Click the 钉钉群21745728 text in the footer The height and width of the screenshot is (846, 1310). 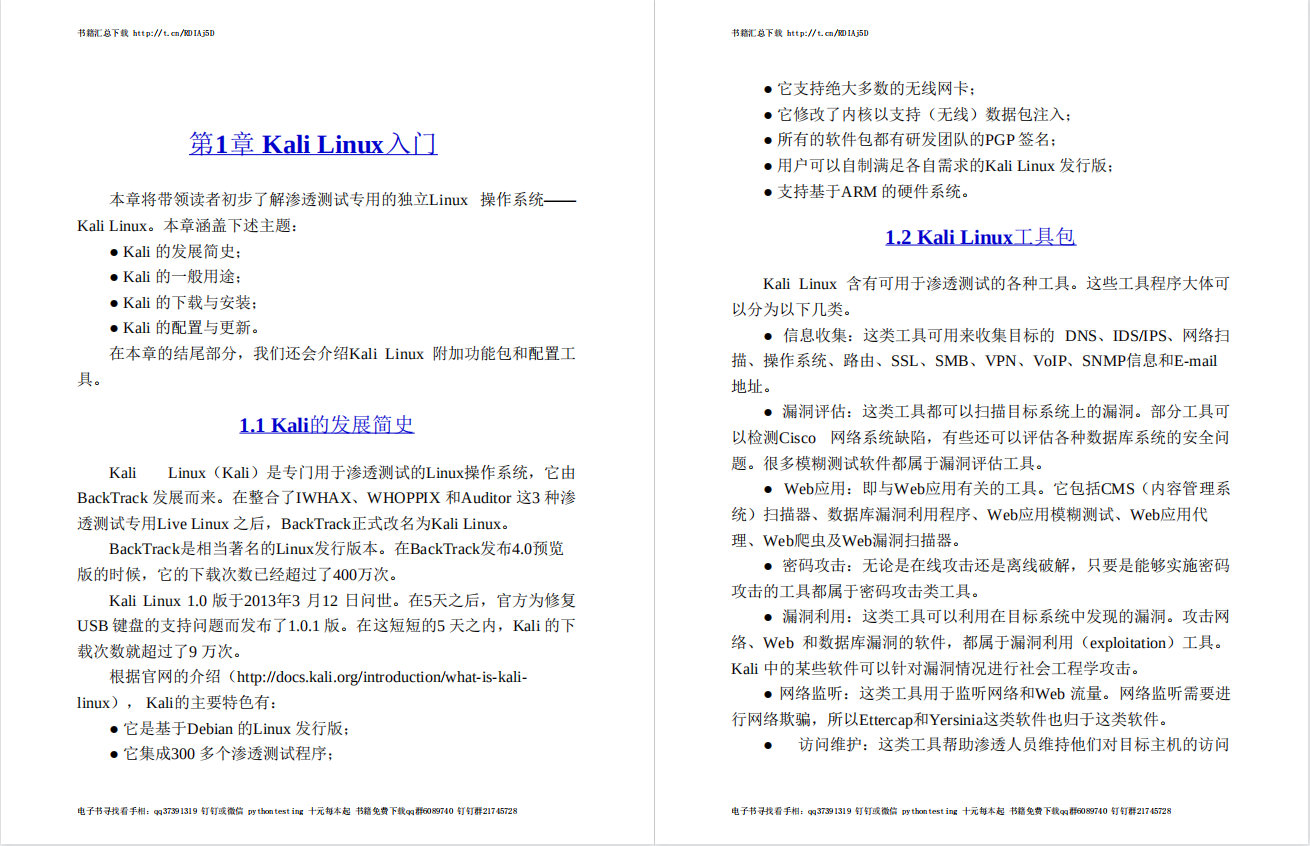(488, 810)
